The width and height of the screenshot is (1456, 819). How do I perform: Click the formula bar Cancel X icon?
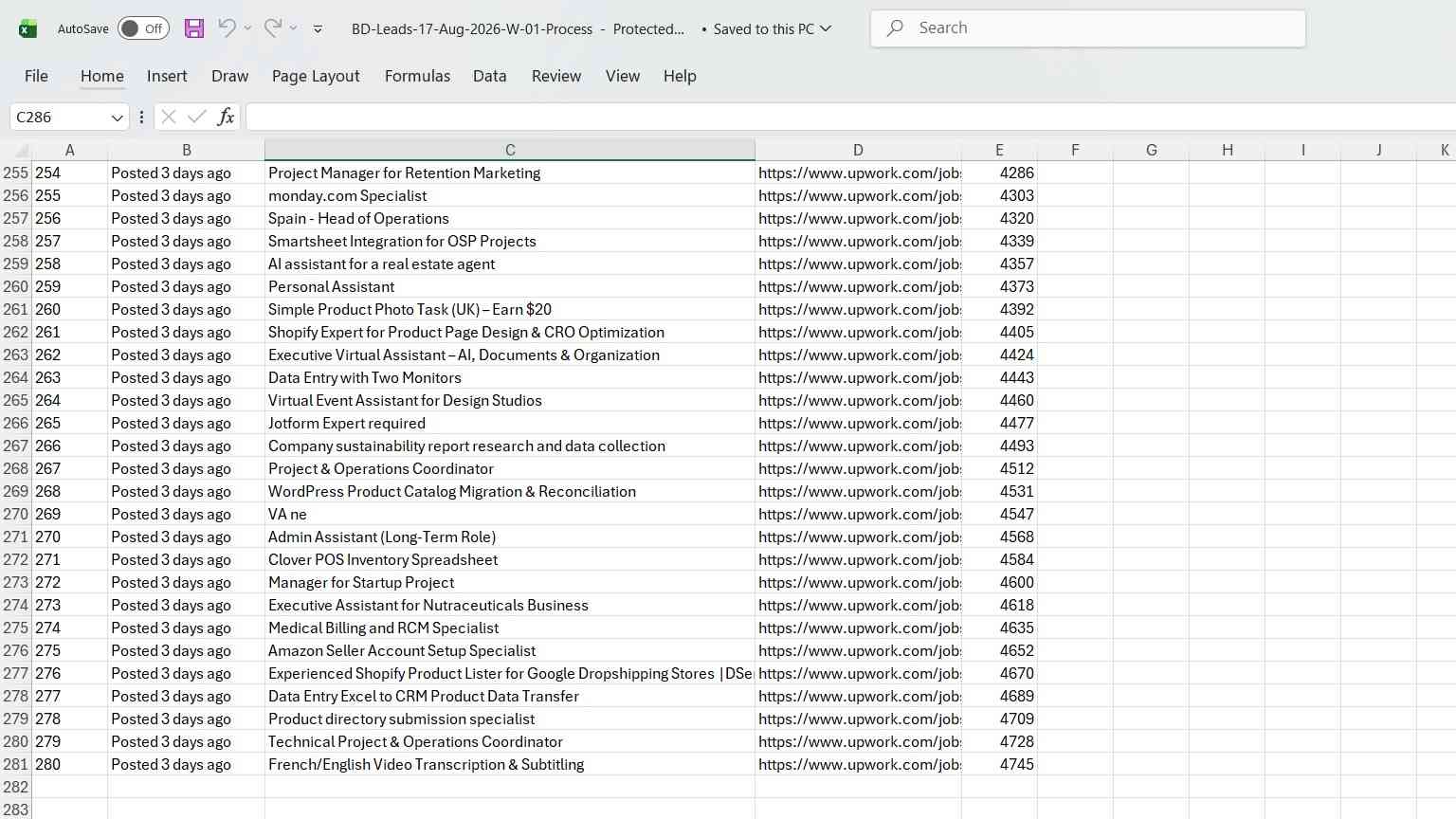coord(169,117)
